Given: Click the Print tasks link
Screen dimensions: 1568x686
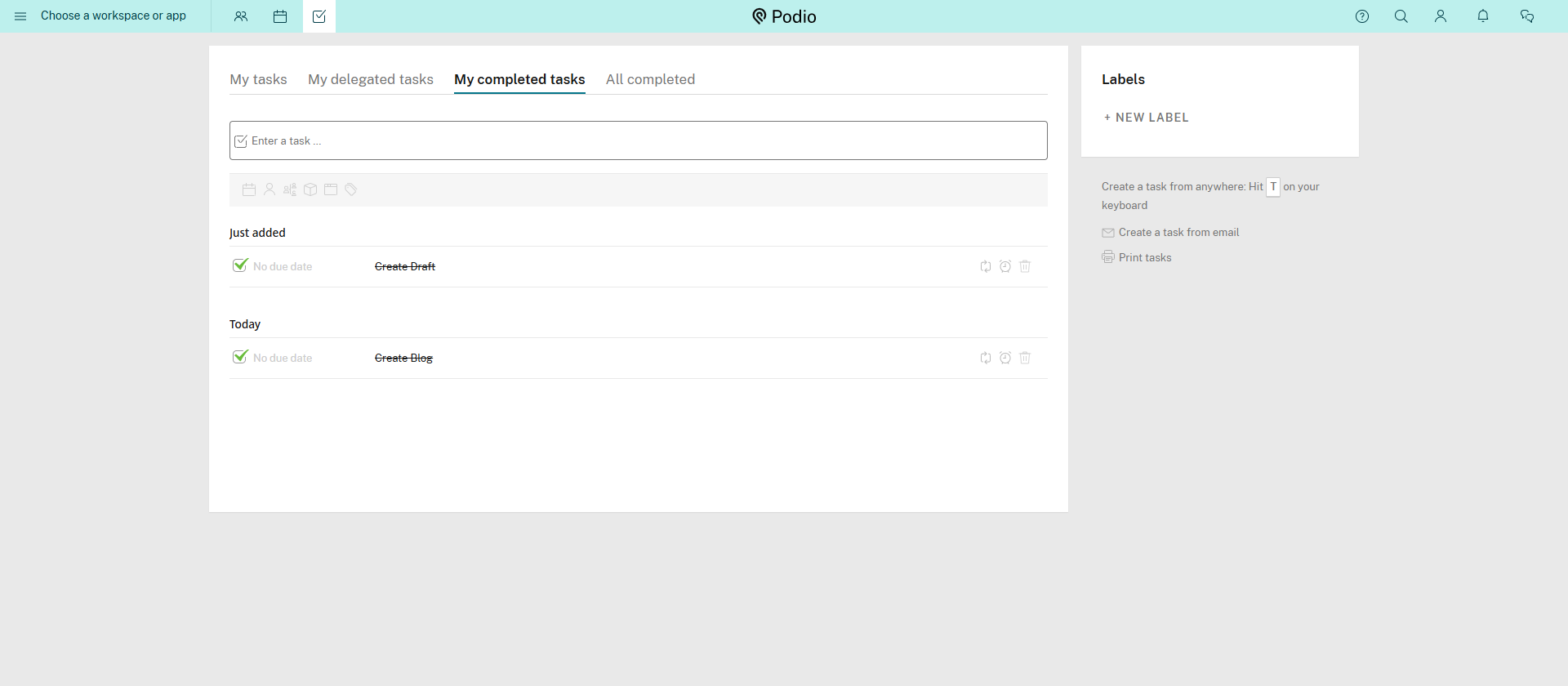Looking at the screenshot, I should coord(1144,257).
